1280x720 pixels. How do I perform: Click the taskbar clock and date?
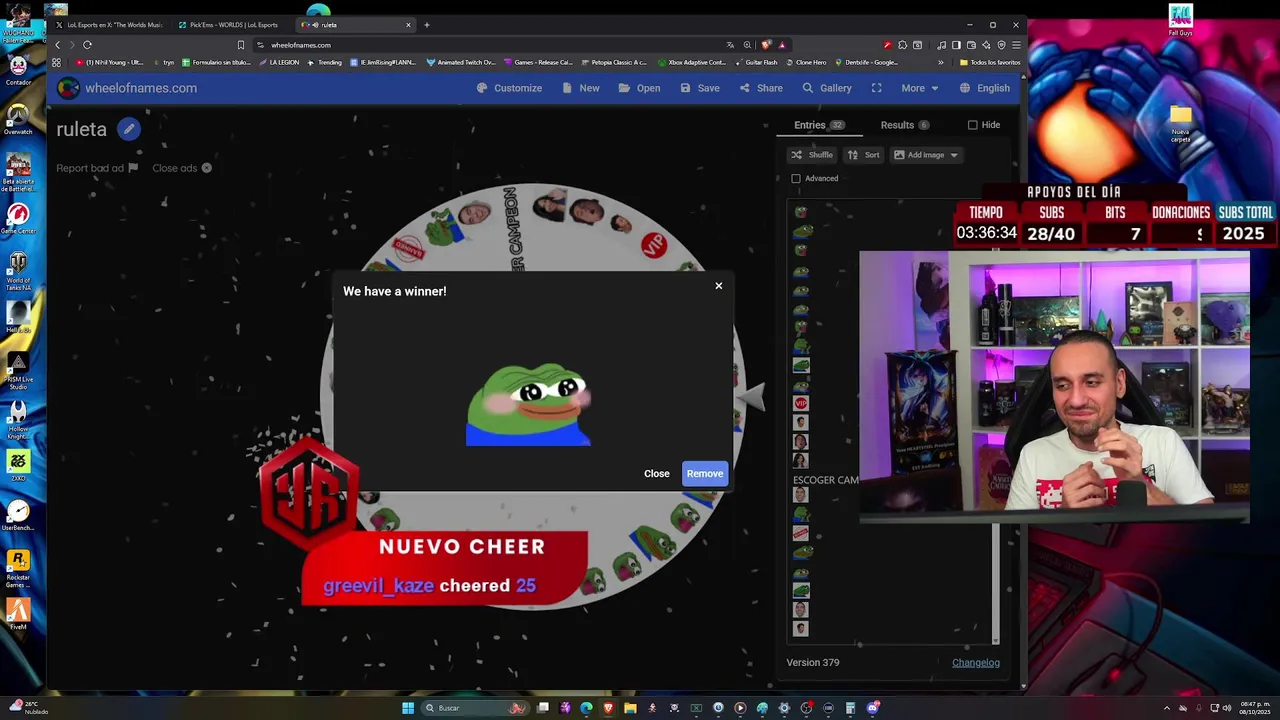(x=1254, y=708)
